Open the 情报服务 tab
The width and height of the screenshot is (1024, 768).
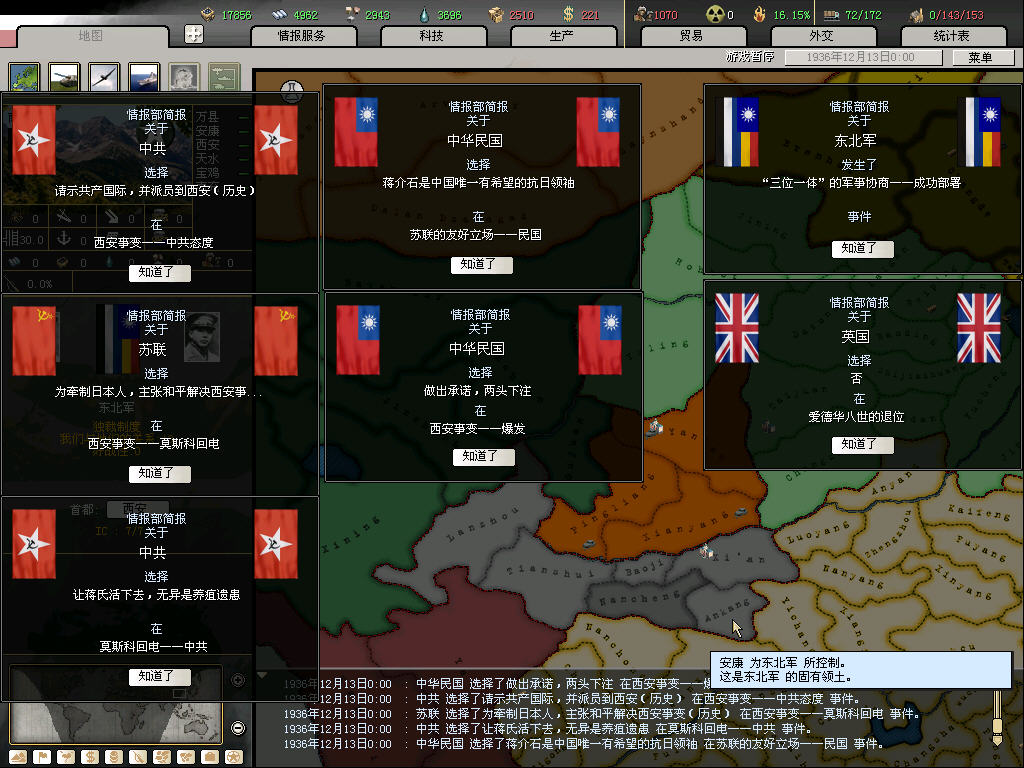click(302, 36)
